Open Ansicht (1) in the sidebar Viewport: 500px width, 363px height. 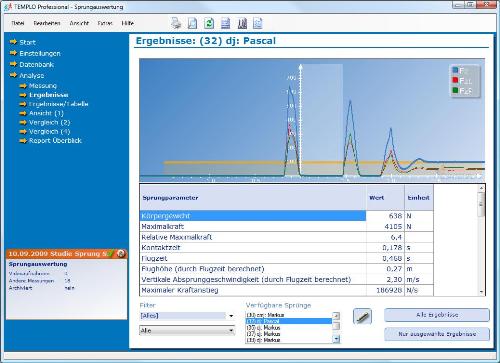point(46,113)
